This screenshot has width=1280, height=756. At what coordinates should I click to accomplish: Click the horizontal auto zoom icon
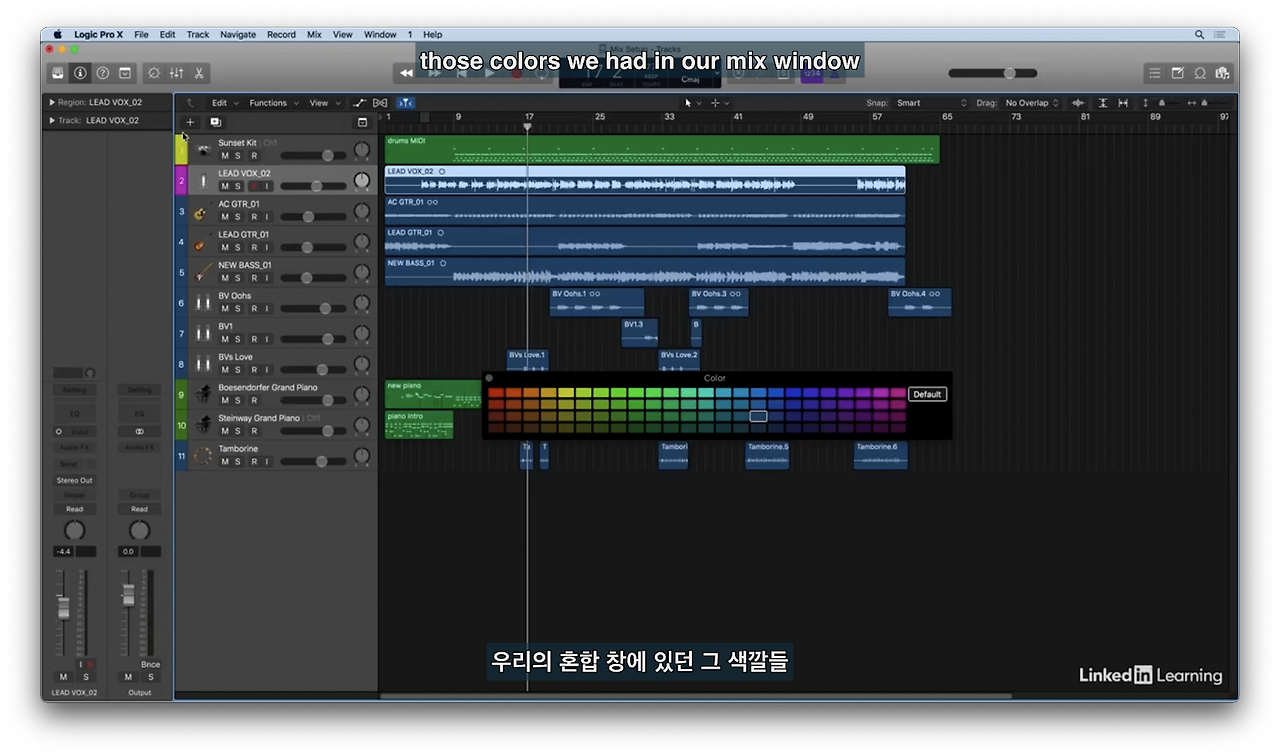(x=1123, y=103)
